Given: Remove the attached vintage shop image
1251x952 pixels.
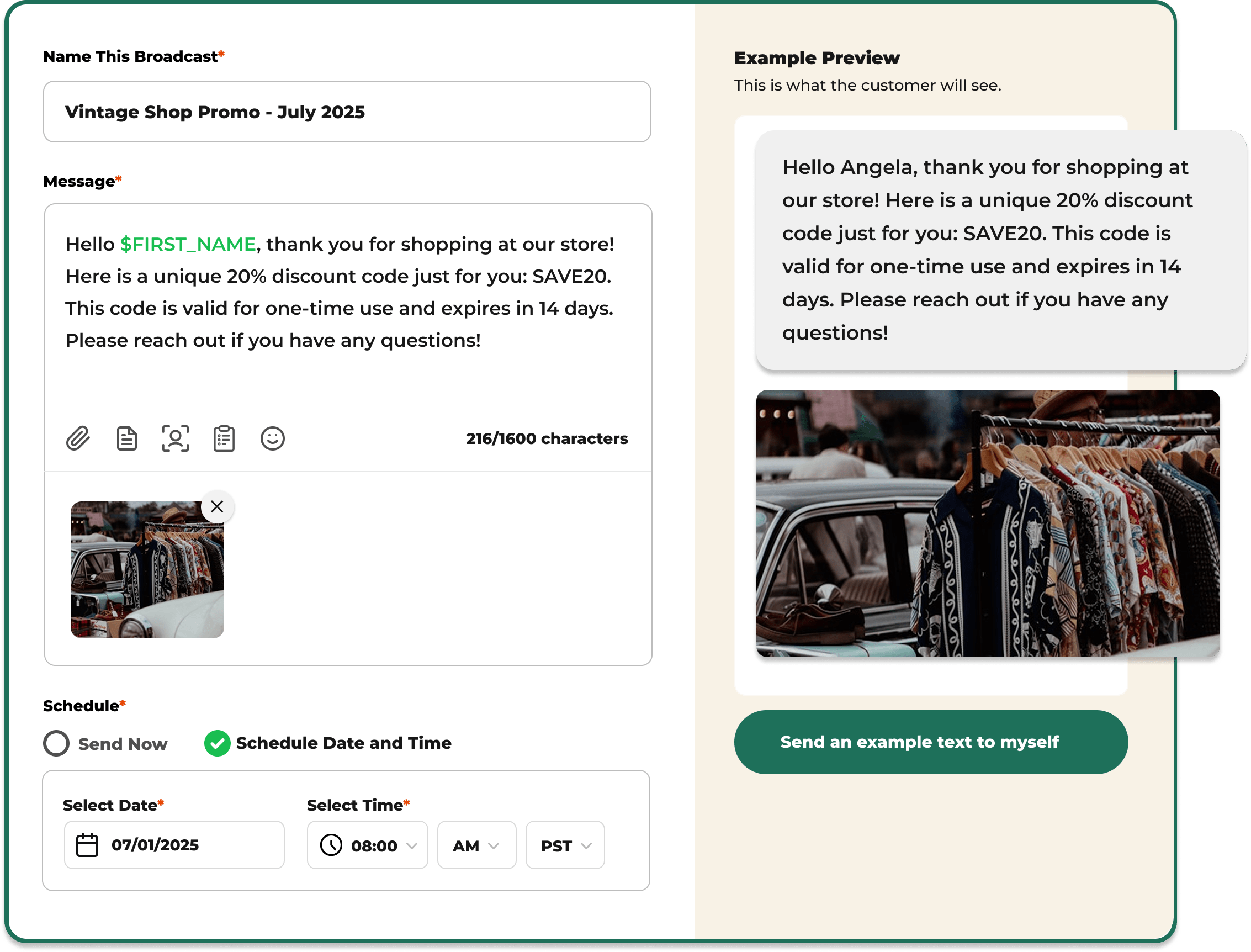Looking at the screenshot, I should pyautogui.click(x=217, y=506).
